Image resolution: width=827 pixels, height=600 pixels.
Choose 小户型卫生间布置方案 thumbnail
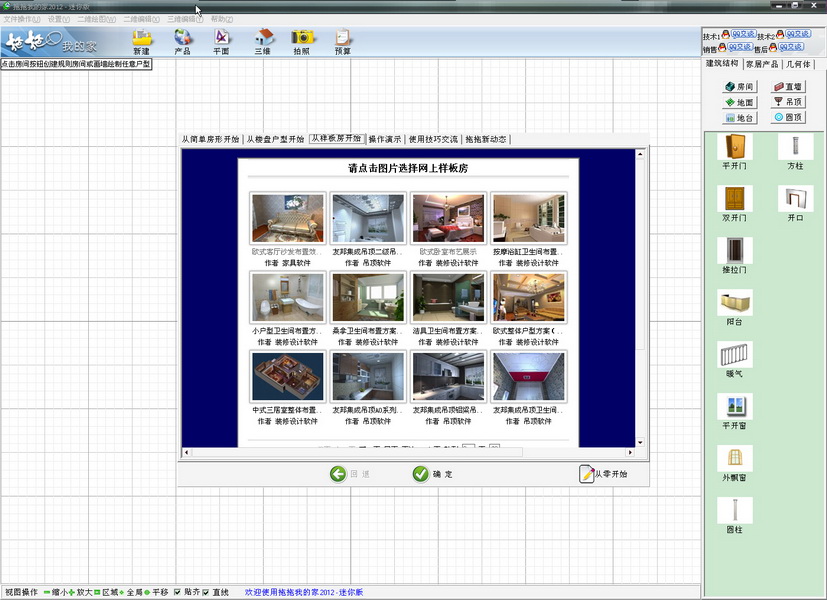[x=288, y=297]
